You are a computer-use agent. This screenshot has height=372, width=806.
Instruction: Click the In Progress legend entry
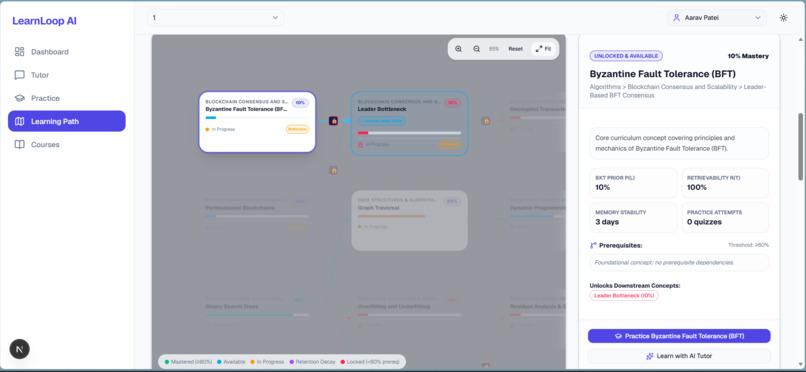(267, 362)
